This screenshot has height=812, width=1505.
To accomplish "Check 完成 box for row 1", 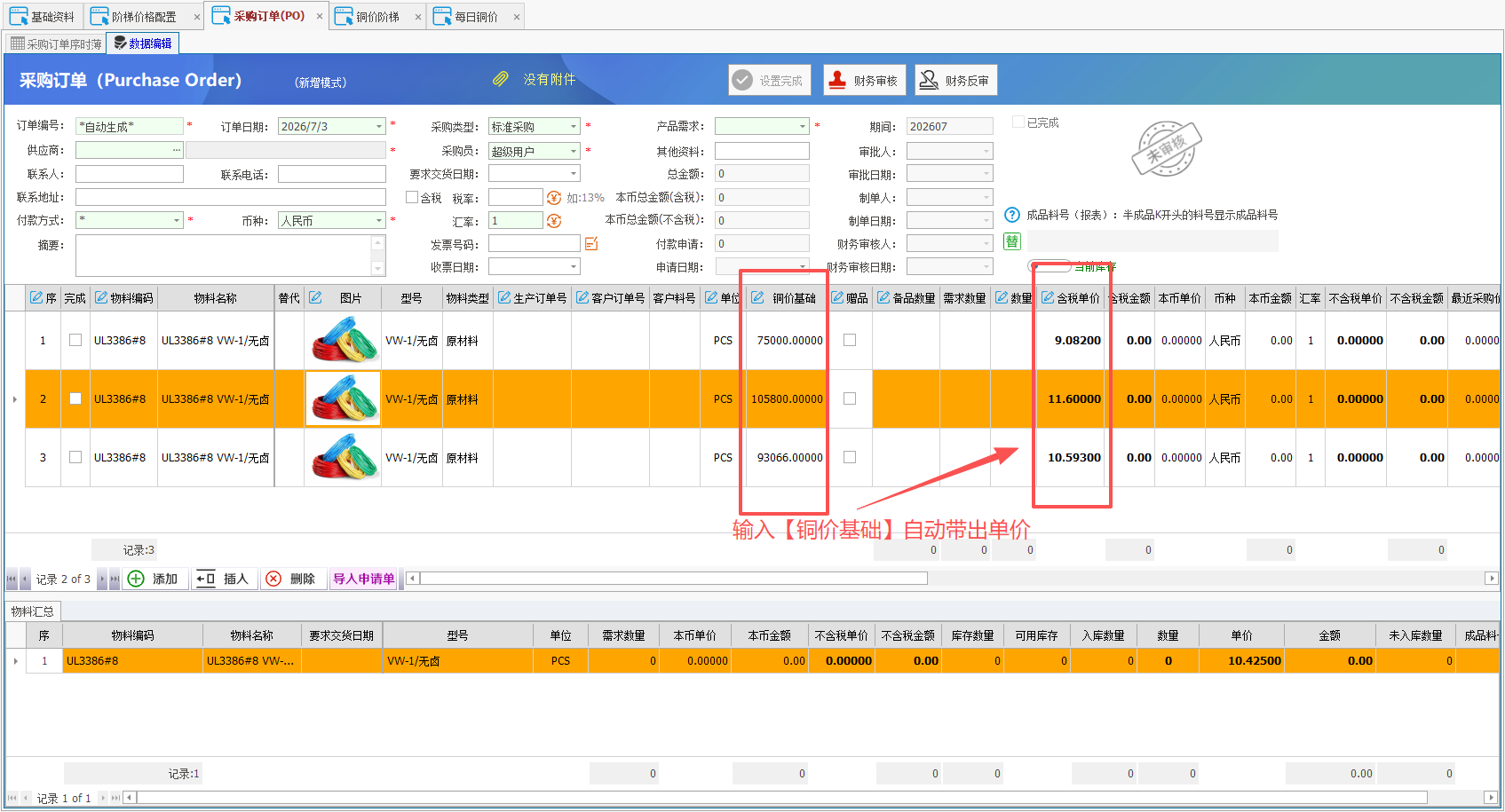I will 75,340.
